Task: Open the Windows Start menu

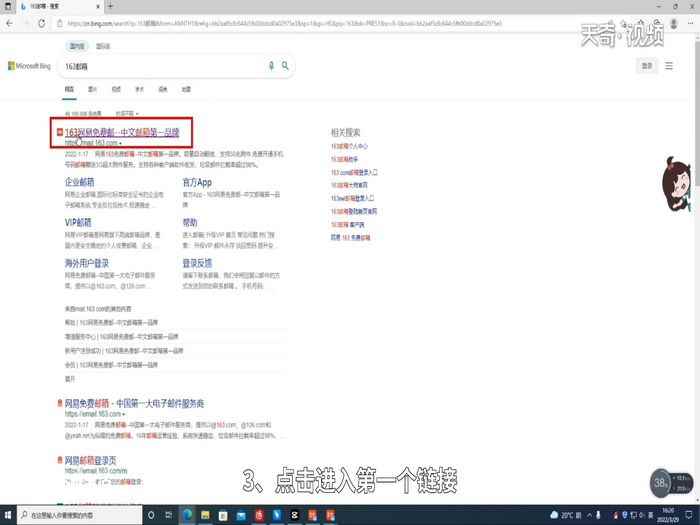Action: 8,515
